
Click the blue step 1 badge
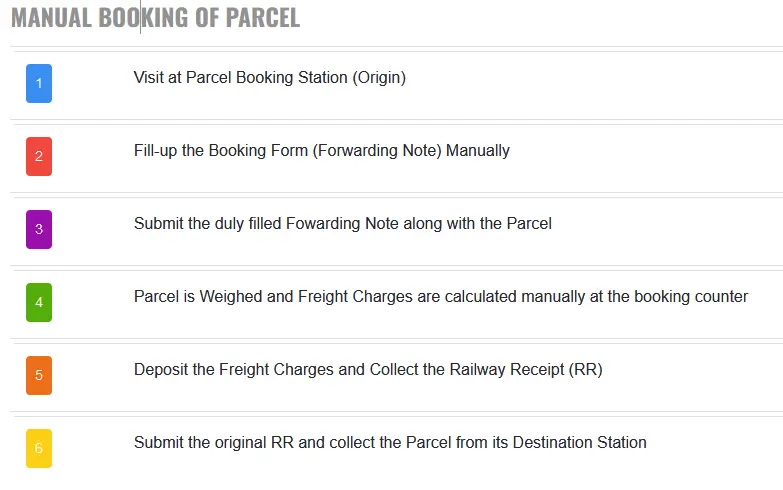pos(39,83)
